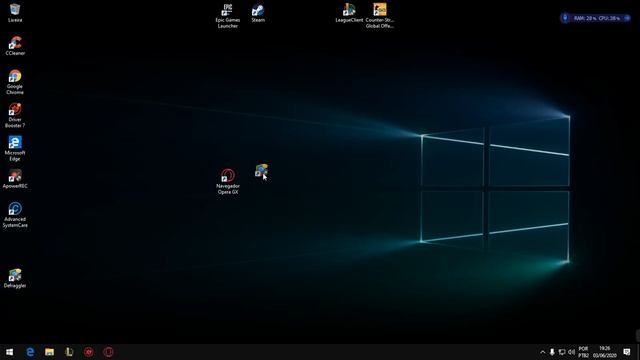
Task: Select the Epic Games Launcher shortcut
Action: tap(228, 16)
